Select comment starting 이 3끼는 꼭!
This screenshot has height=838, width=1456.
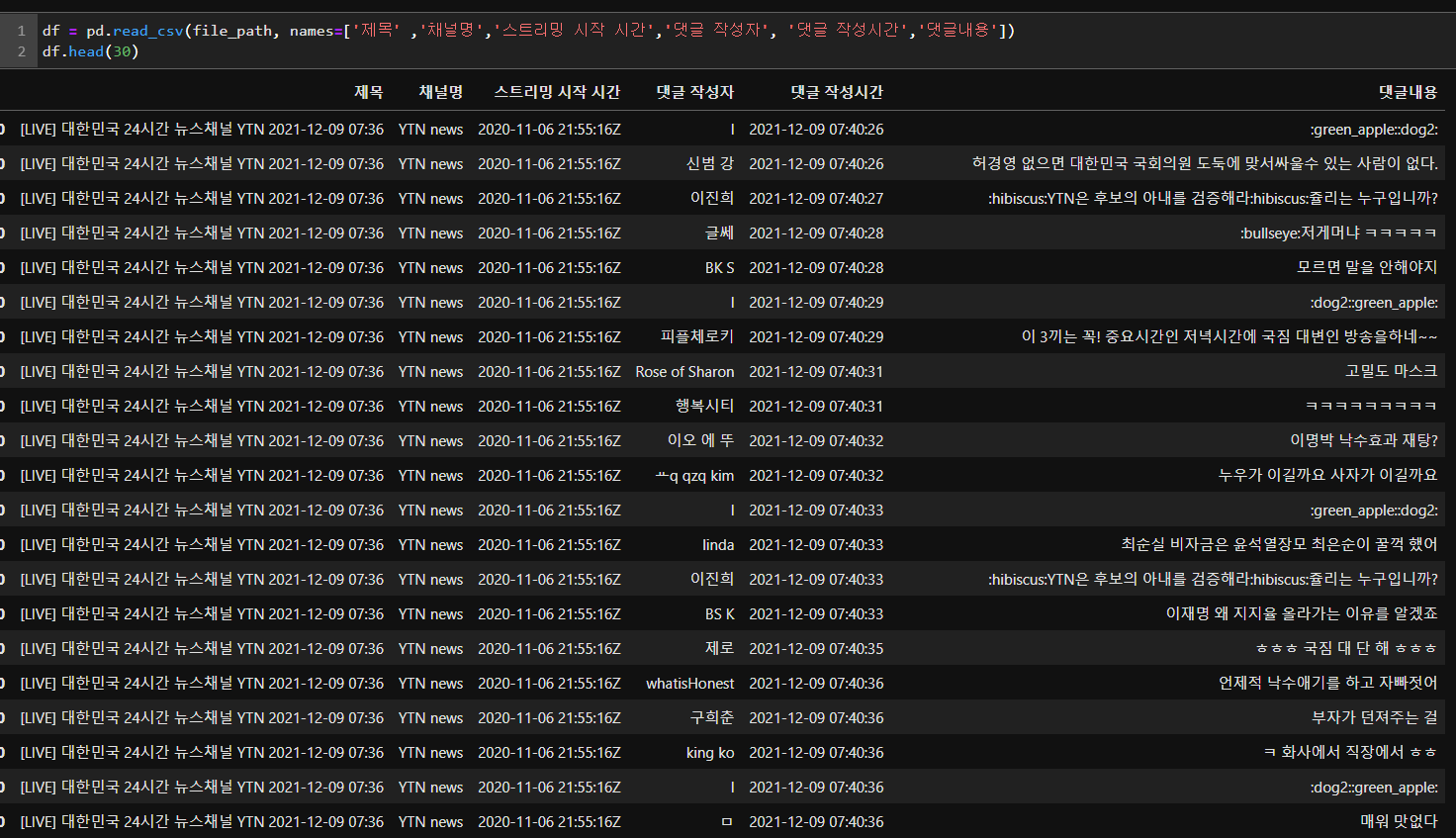(1229, 336)
